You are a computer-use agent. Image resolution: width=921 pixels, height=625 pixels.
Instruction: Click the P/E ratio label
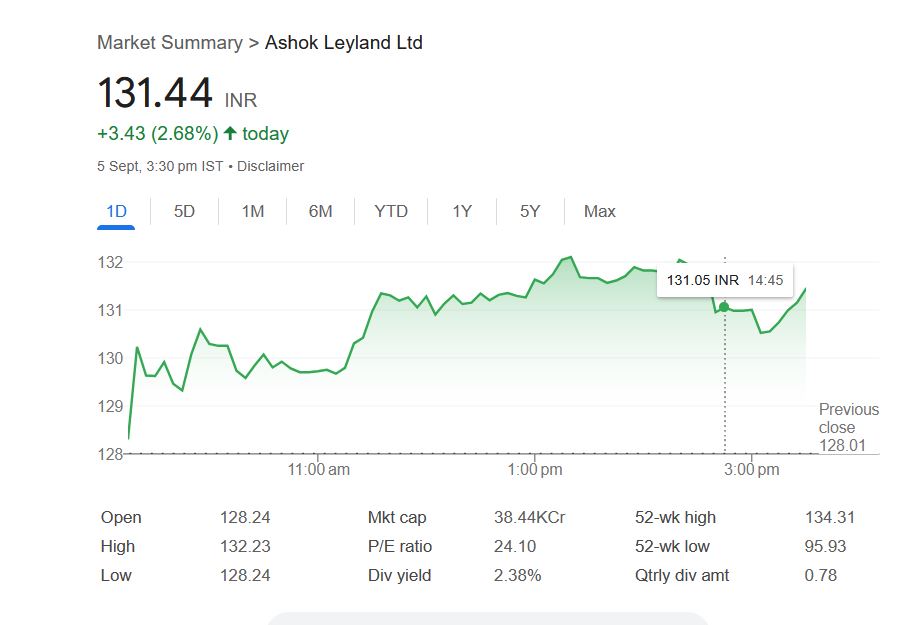400,547
